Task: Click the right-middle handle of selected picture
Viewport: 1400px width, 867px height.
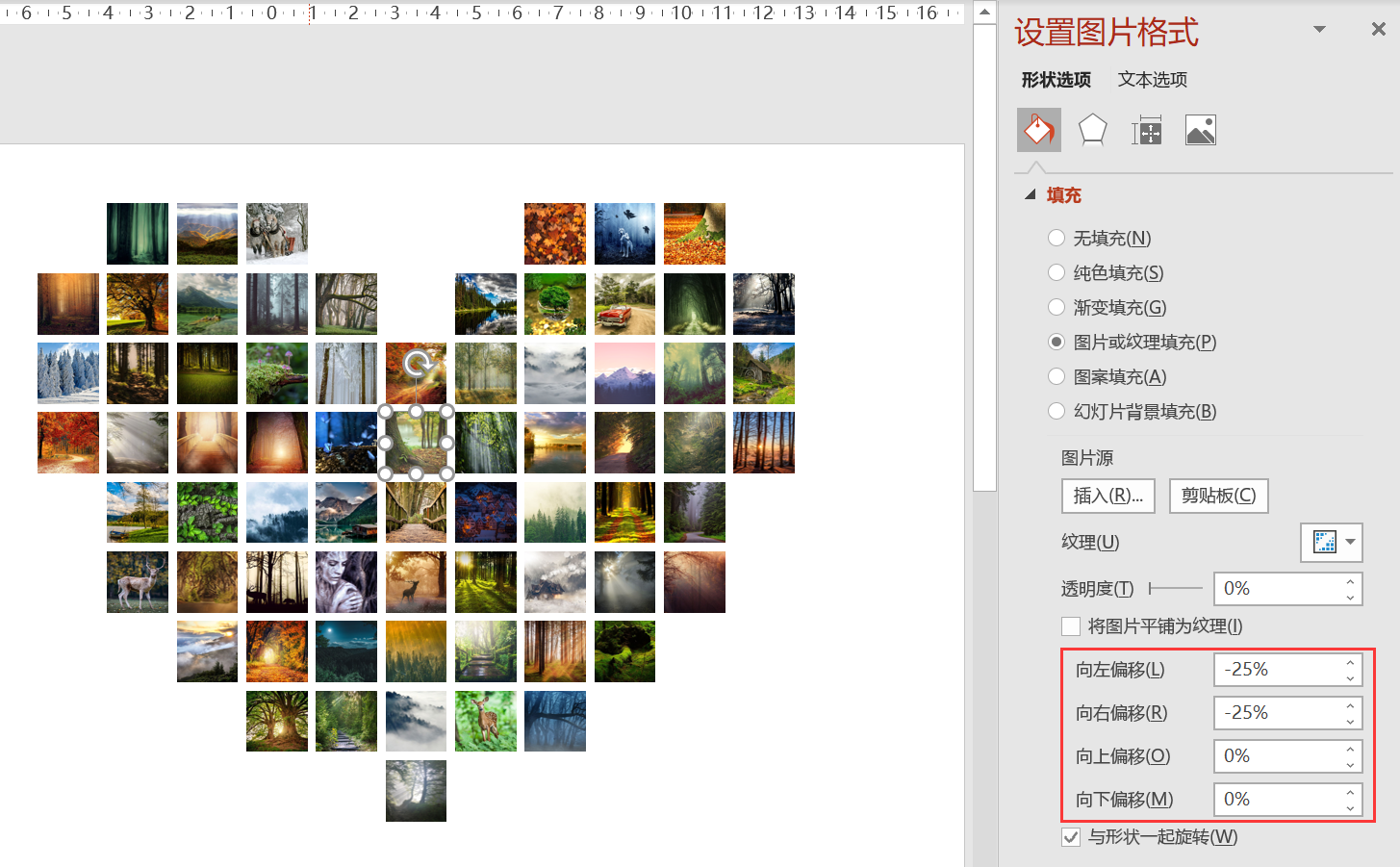Action: 447,444
